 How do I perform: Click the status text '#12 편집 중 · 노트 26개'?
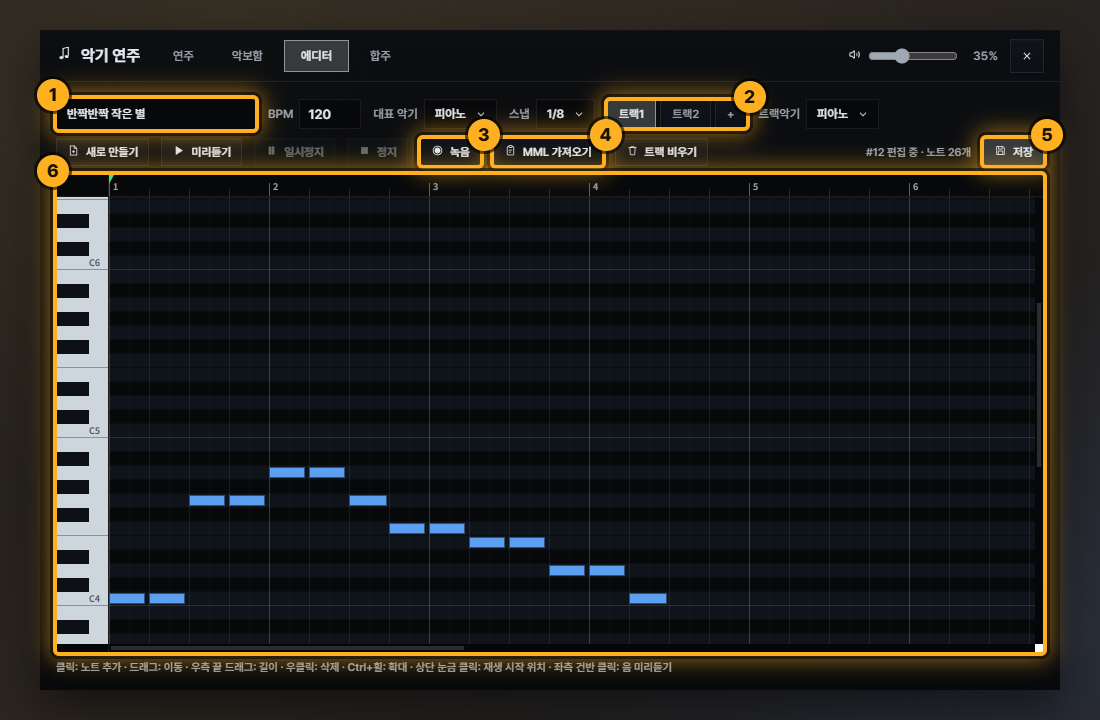tap(918, 152)
